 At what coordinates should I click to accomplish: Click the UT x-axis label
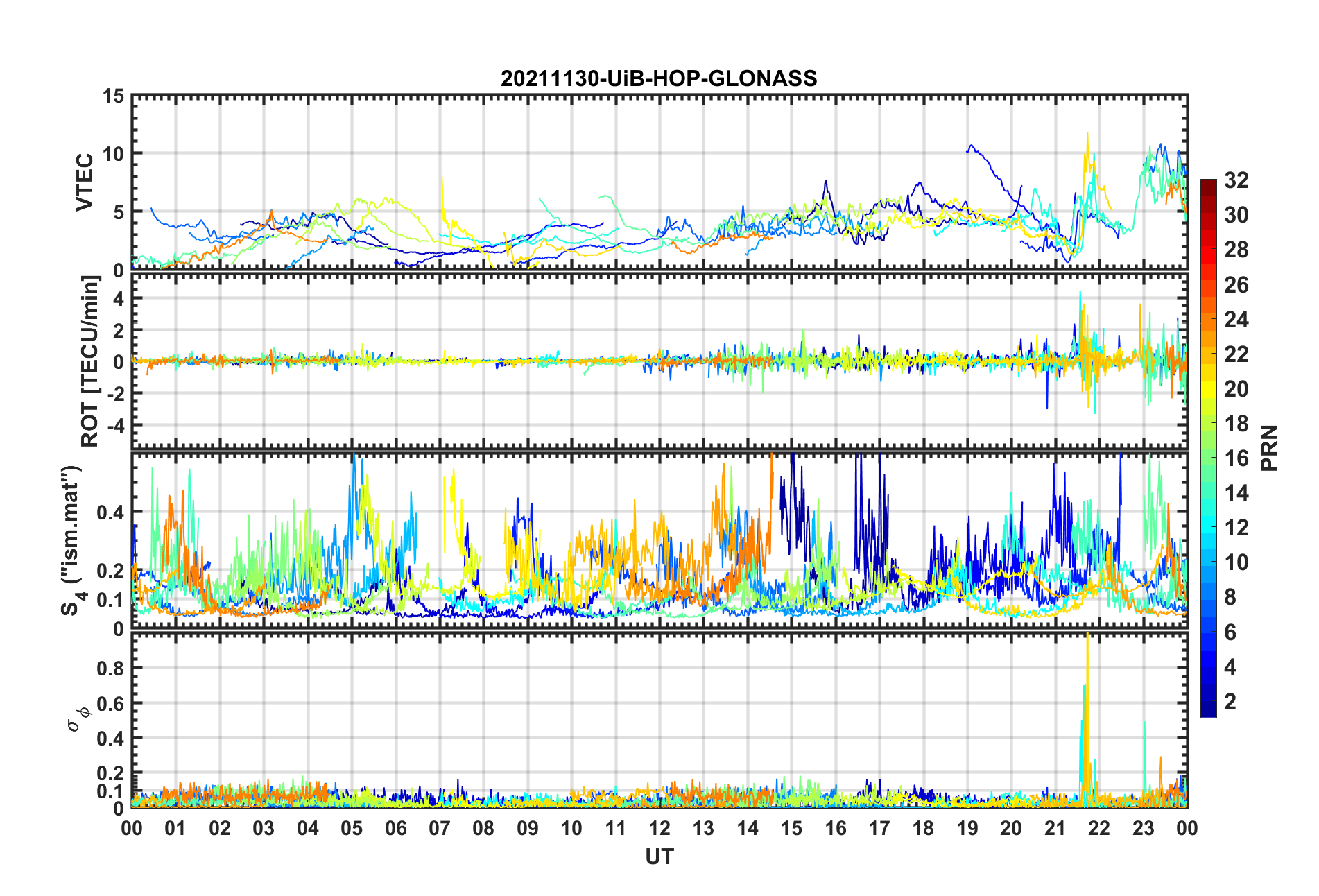(659, 857)
